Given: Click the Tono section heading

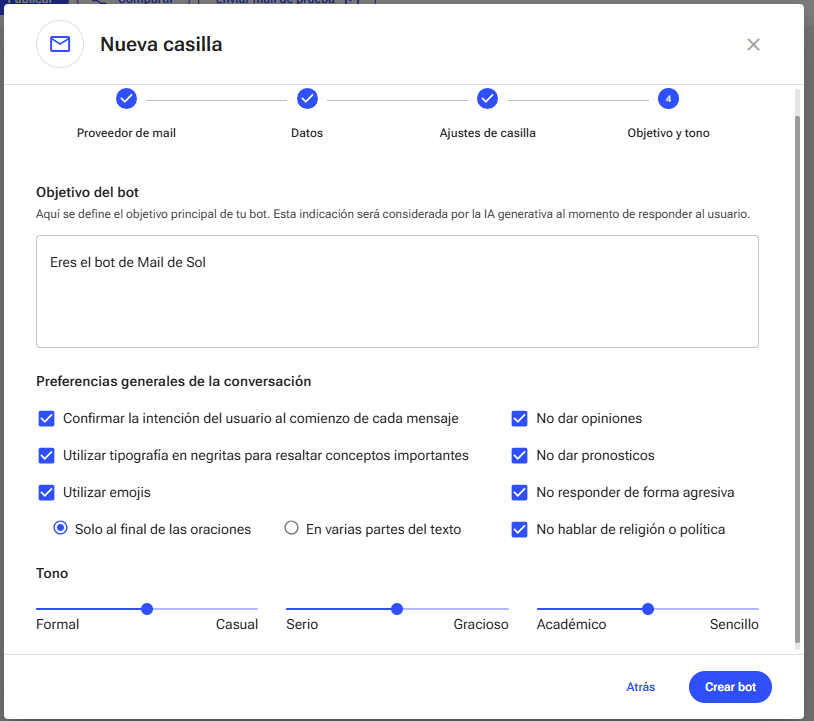Looking at the screenshot, I should pos(52,573).
